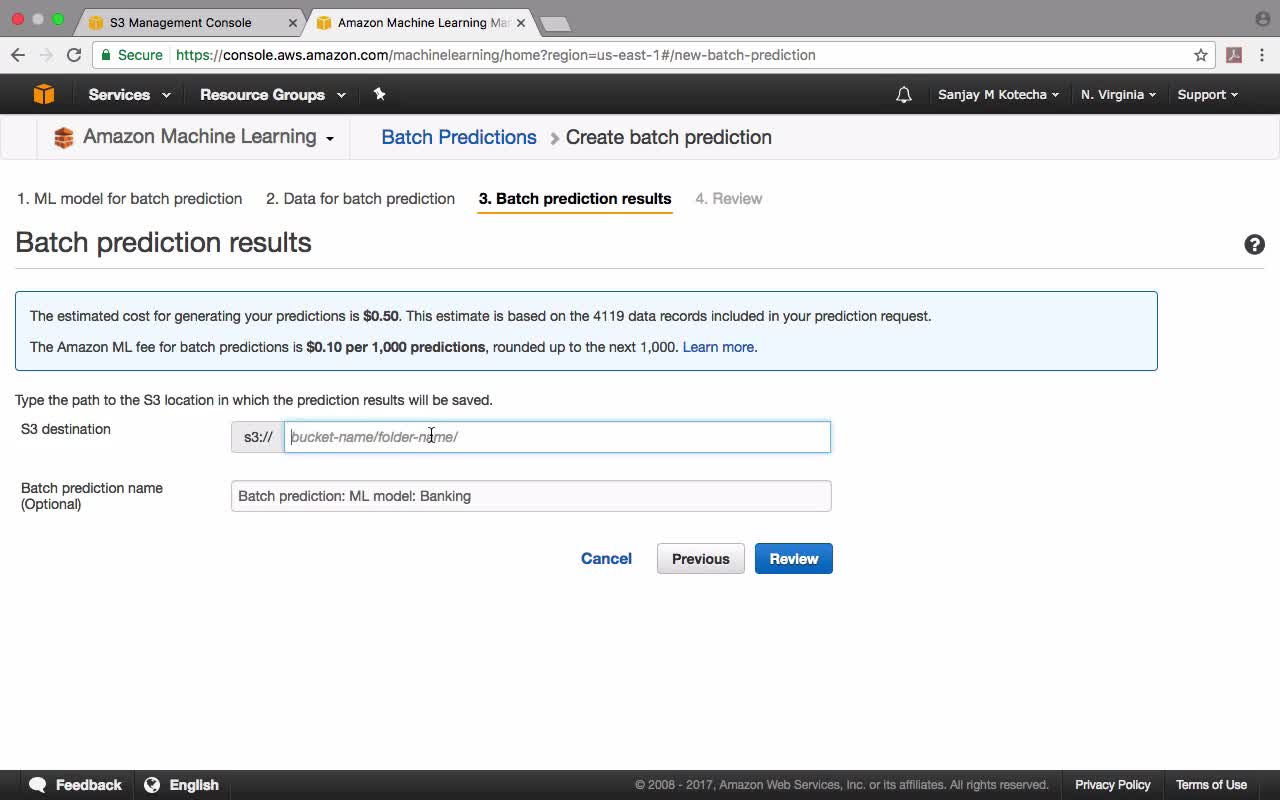
Task: Open the Learn more pricing link
Action: (718, 347)
